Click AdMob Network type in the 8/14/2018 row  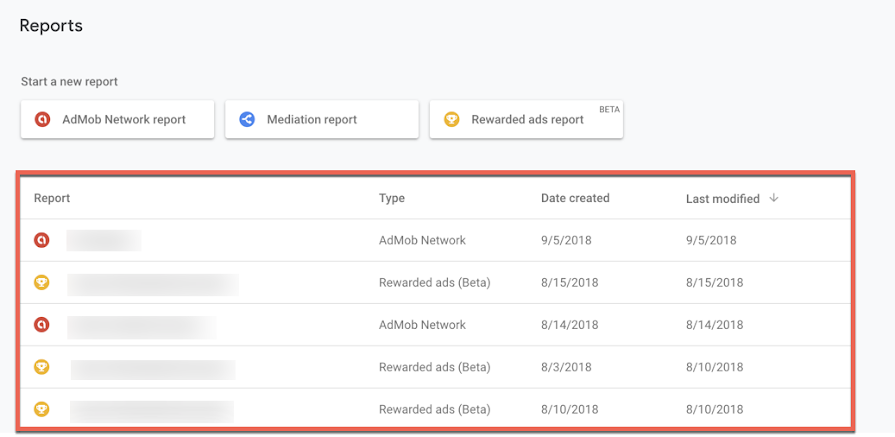coord(422,325)
